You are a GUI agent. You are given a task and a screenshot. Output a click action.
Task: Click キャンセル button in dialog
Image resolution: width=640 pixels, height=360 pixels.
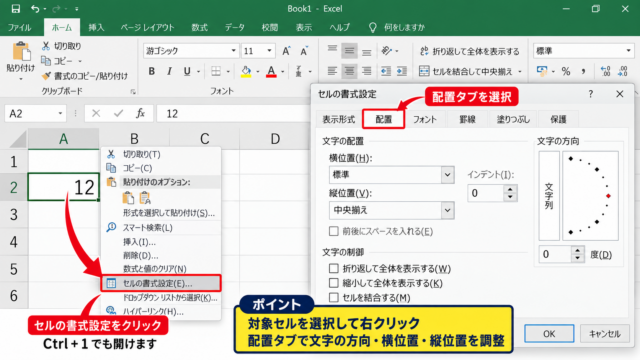coord(604,334)
